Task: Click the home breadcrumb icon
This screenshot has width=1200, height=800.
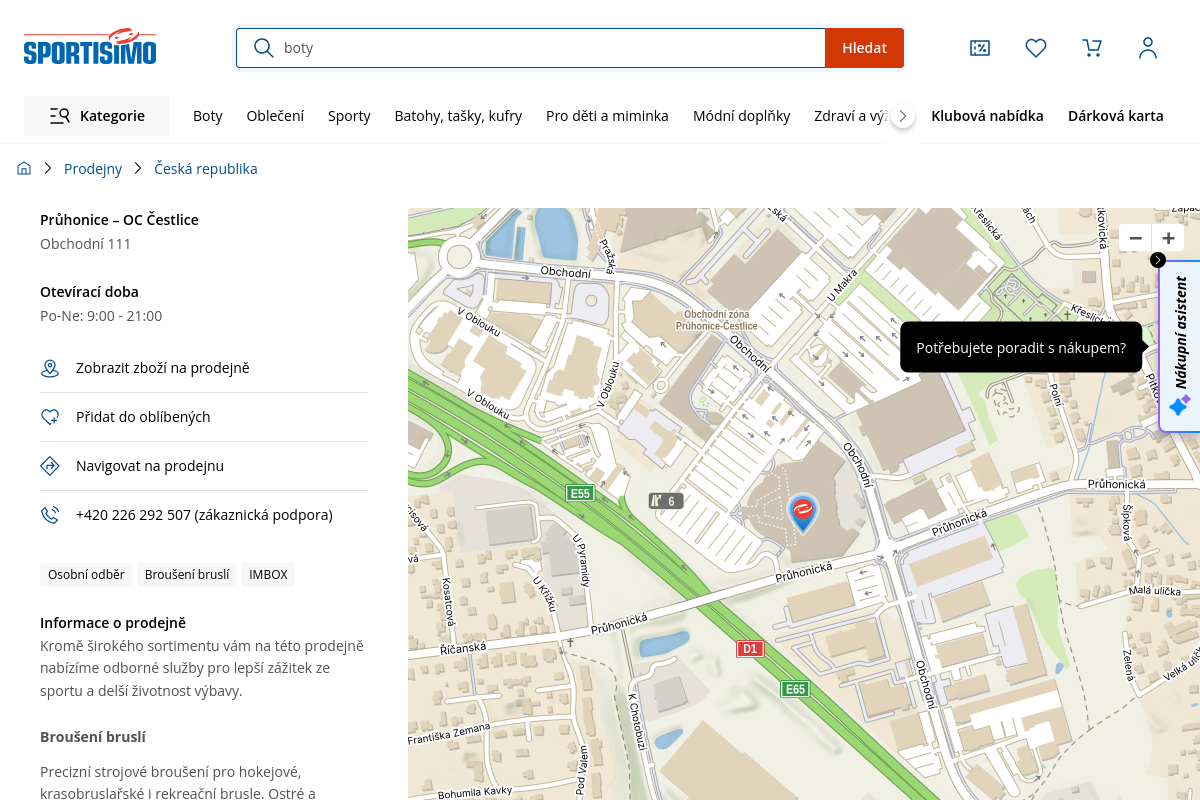Action: click(24, 169)
